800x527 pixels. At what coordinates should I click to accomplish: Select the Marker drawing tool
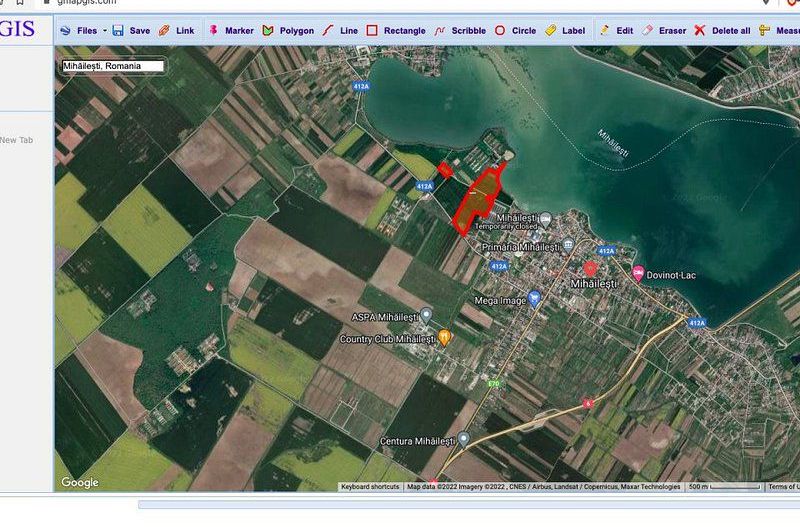231,31
